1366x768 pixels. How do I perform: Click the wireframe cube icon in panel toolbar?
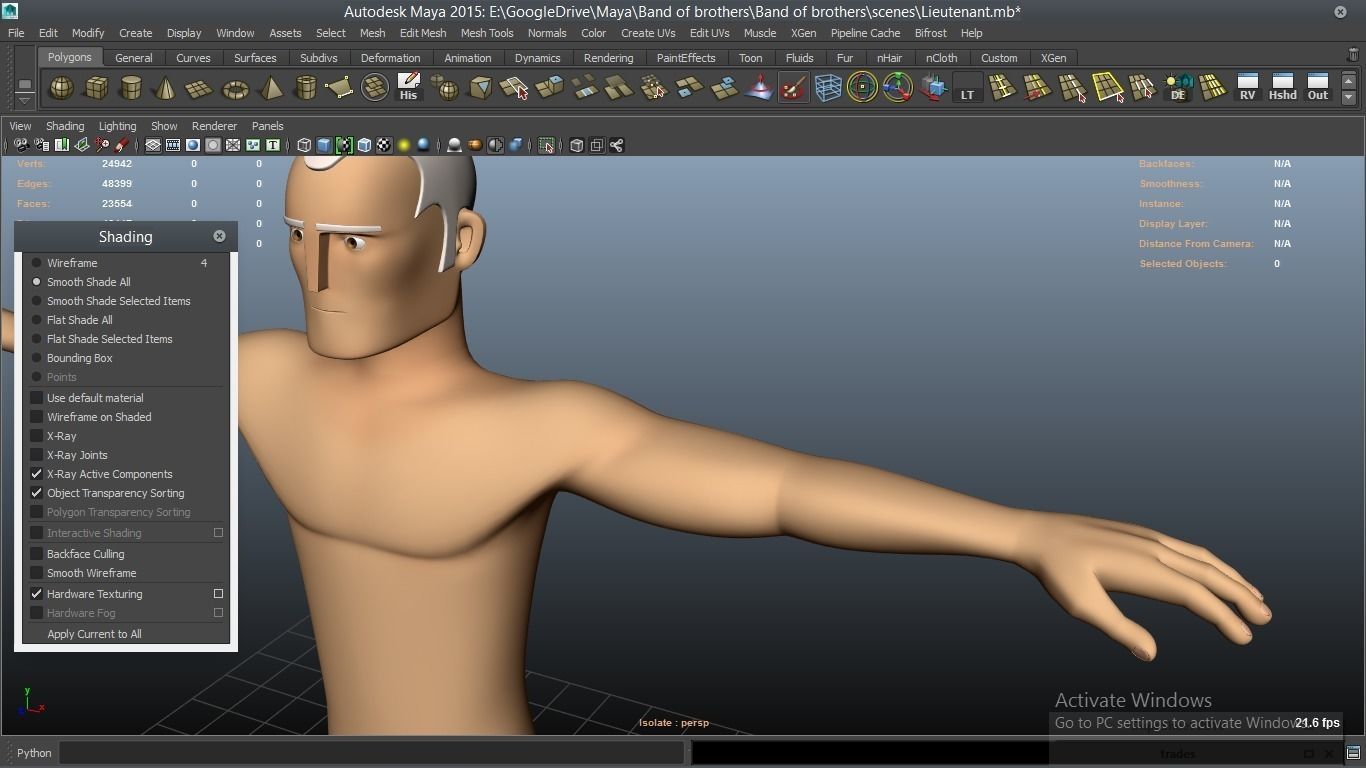coord(304,145)
